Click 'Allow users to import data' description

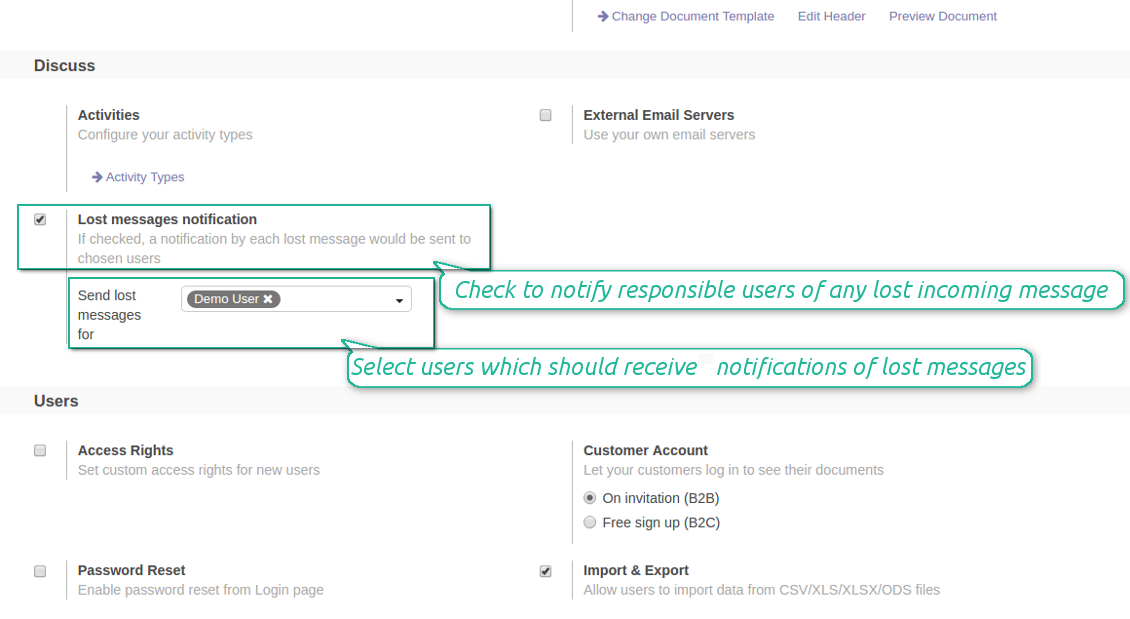click(762, 590)
